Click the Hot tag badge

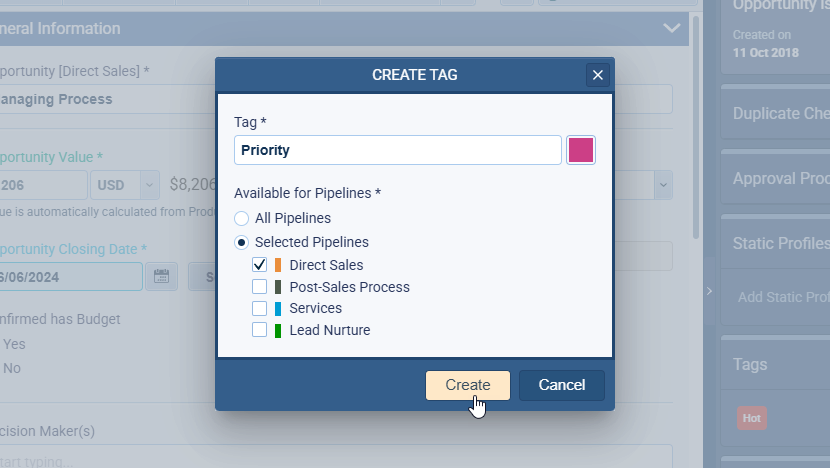point(751,417)
